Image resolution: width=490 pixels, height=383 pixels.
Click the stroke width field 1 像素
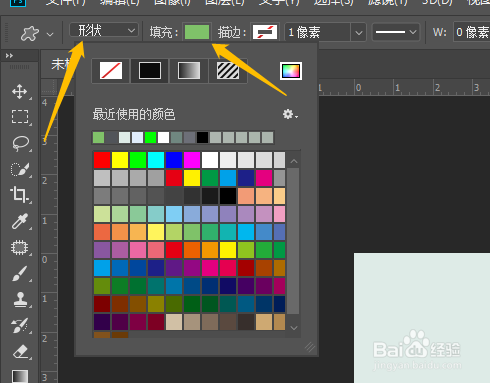tap(318, 32)
